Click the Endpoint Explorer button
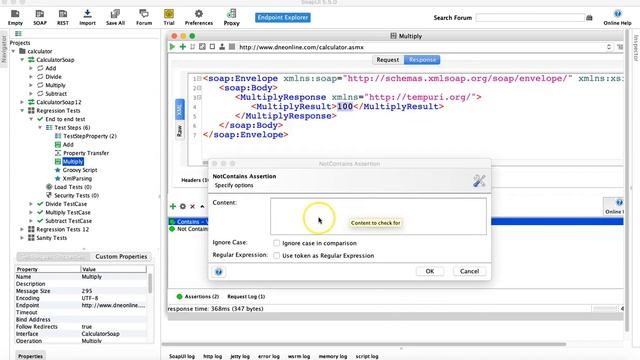The width and height of the screenshot is (640, 360). tap(282, 18)
